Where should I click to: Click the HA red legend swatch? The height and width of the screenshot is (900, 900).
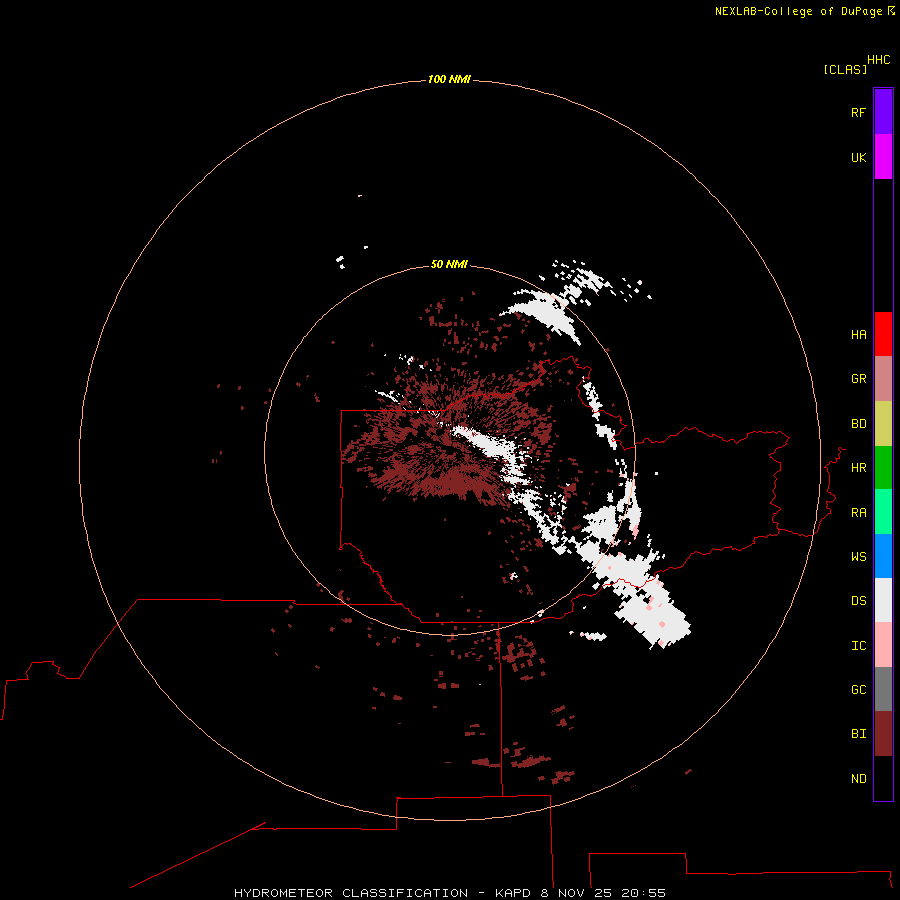point(883,334)
